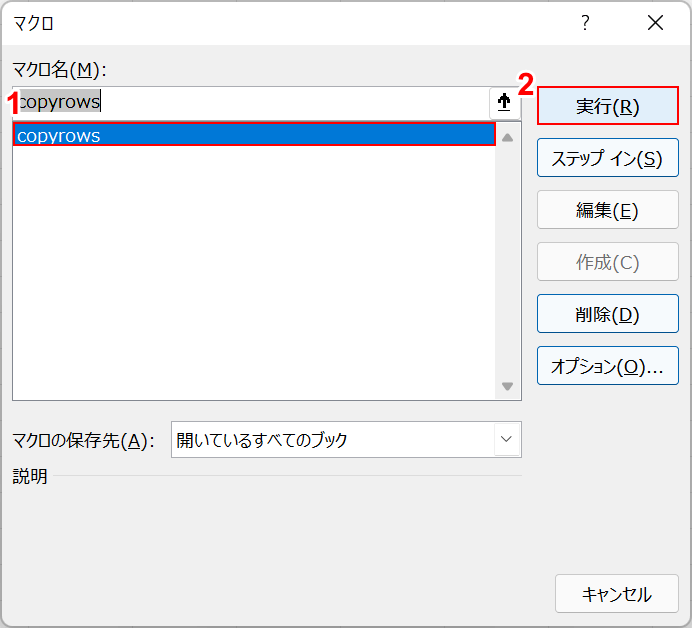Click the マクロの保存先(A) label

tap(83, 440)
